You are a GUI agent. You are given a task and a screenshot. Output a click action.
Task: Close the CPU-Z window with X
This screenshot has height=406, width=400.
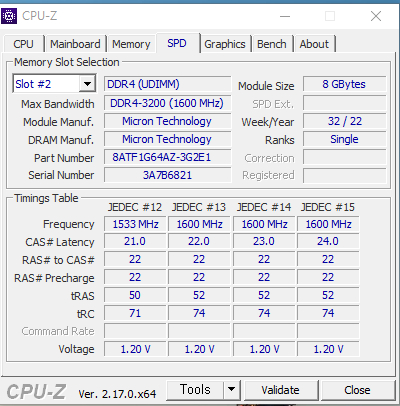tap(376, 16)
